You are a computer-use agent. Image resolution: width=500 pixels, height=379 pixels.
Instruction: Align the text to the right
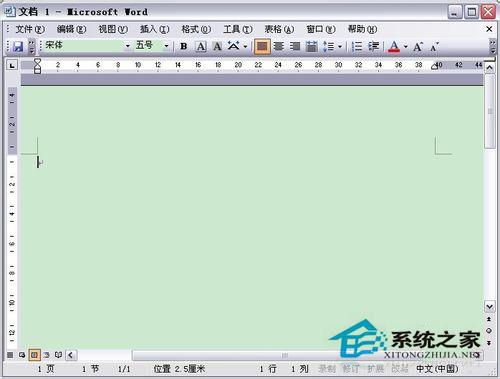click(x=295, y=46)
